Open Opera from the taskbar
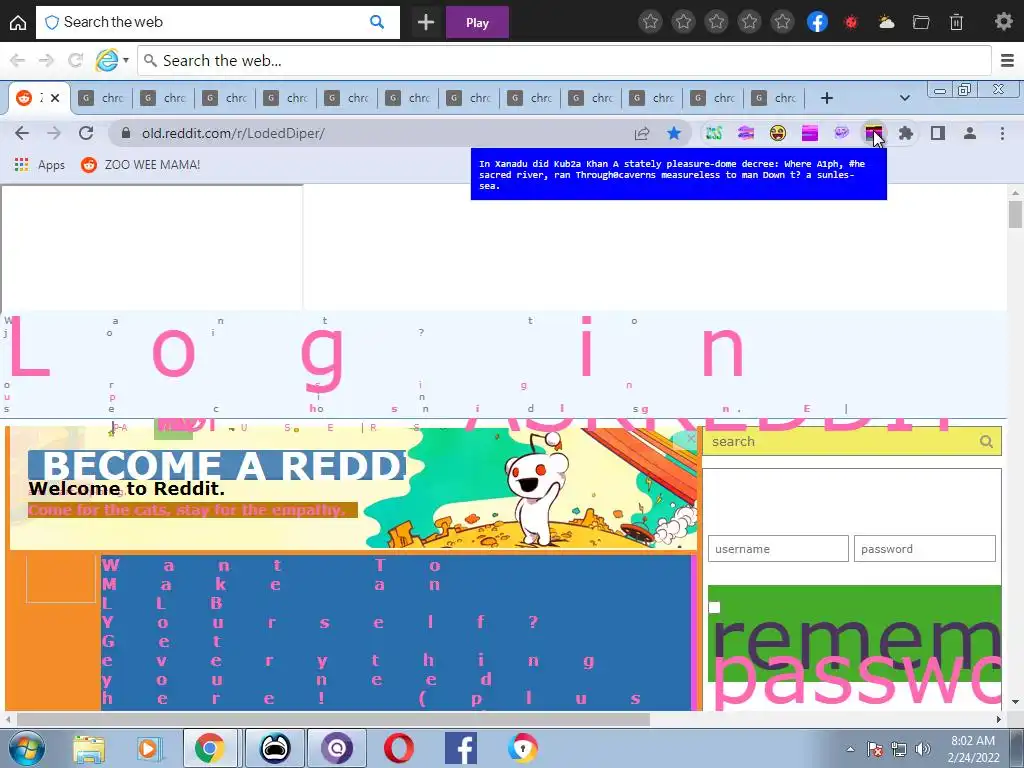Viewport: 1024px width, 768px height. (398, 748)
